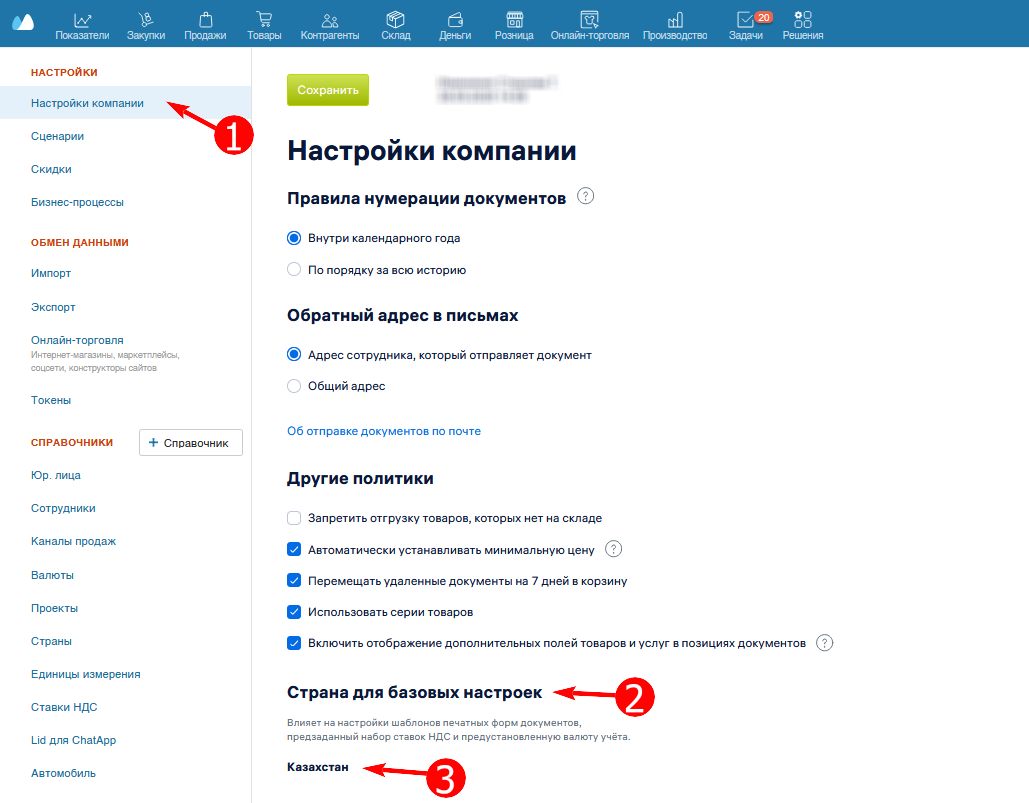Open Юр. лица directory

pyautogui.click(x=56, y=476)
